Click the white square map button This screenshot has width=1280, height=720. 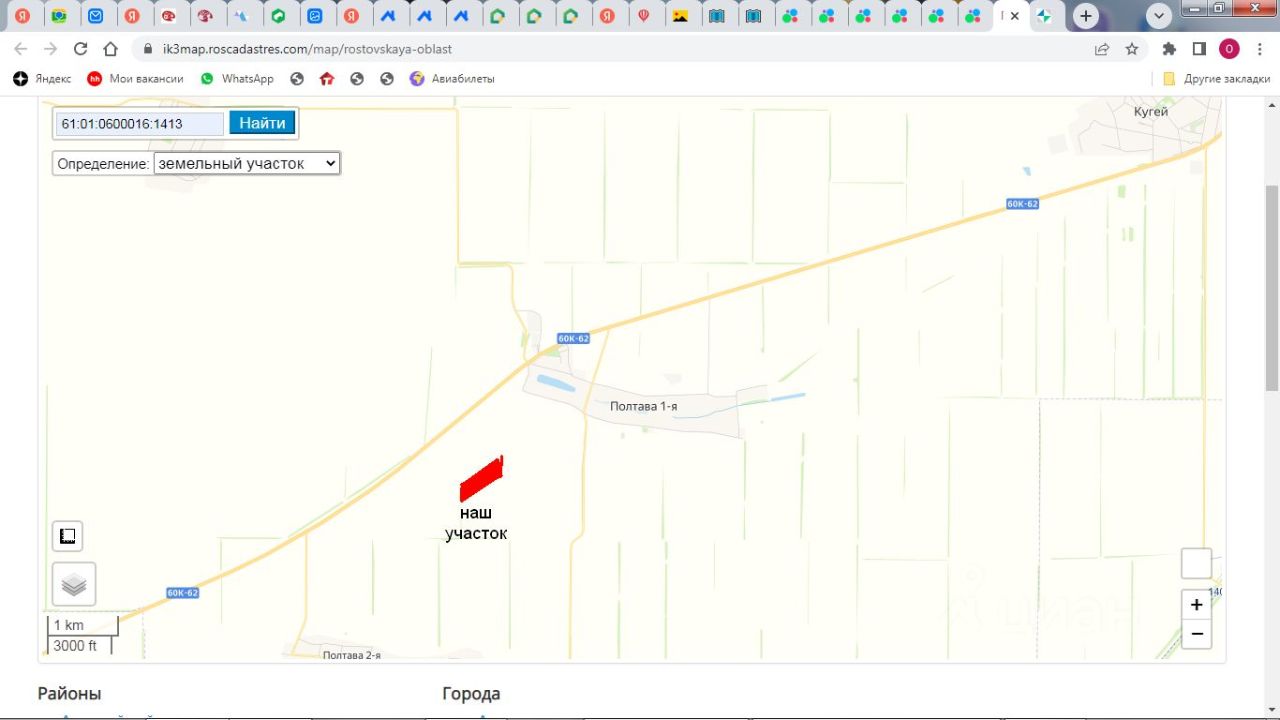(x=1197, y=563)
